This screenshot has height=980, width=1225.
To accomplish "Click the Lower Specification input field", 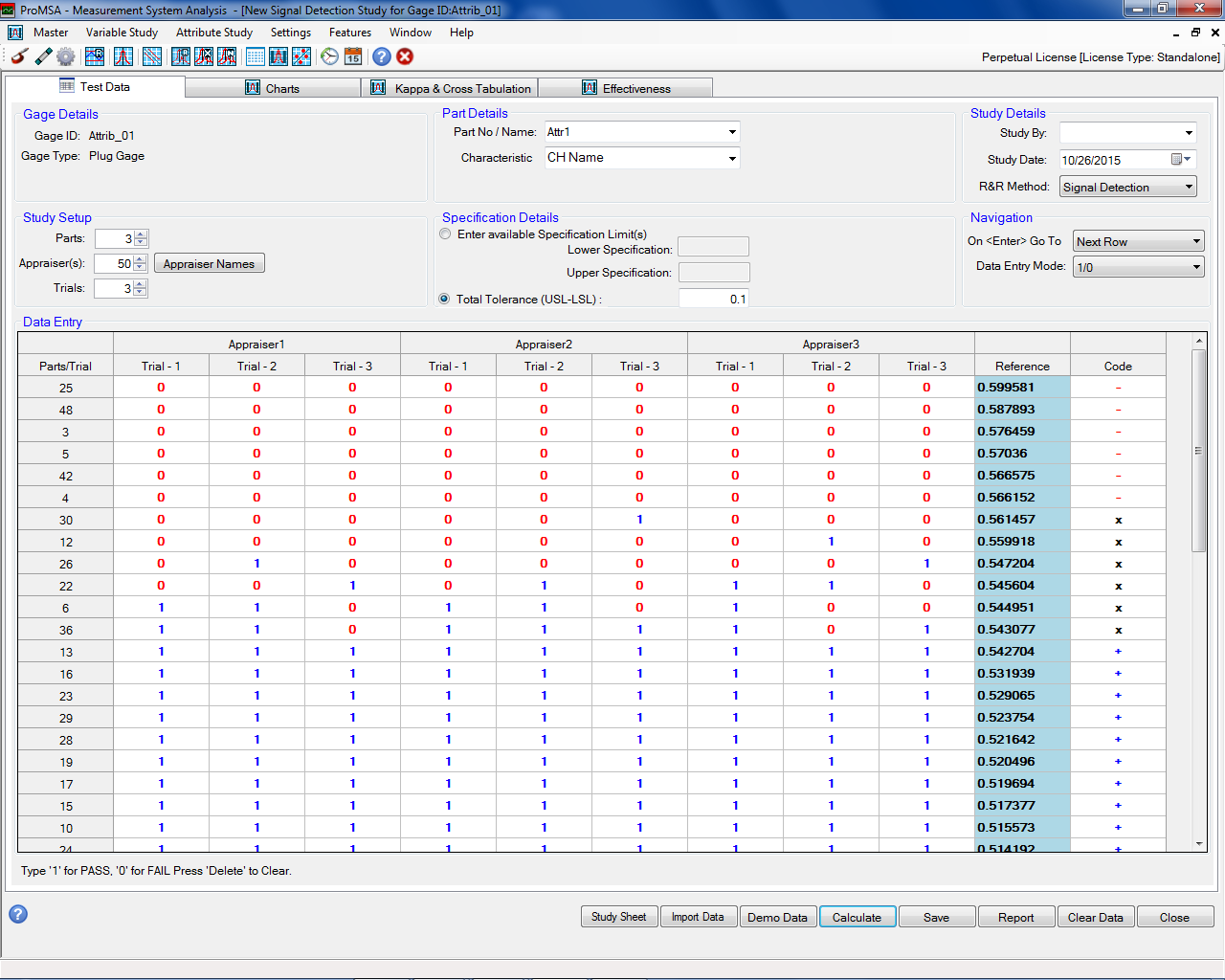I will 714,247.
